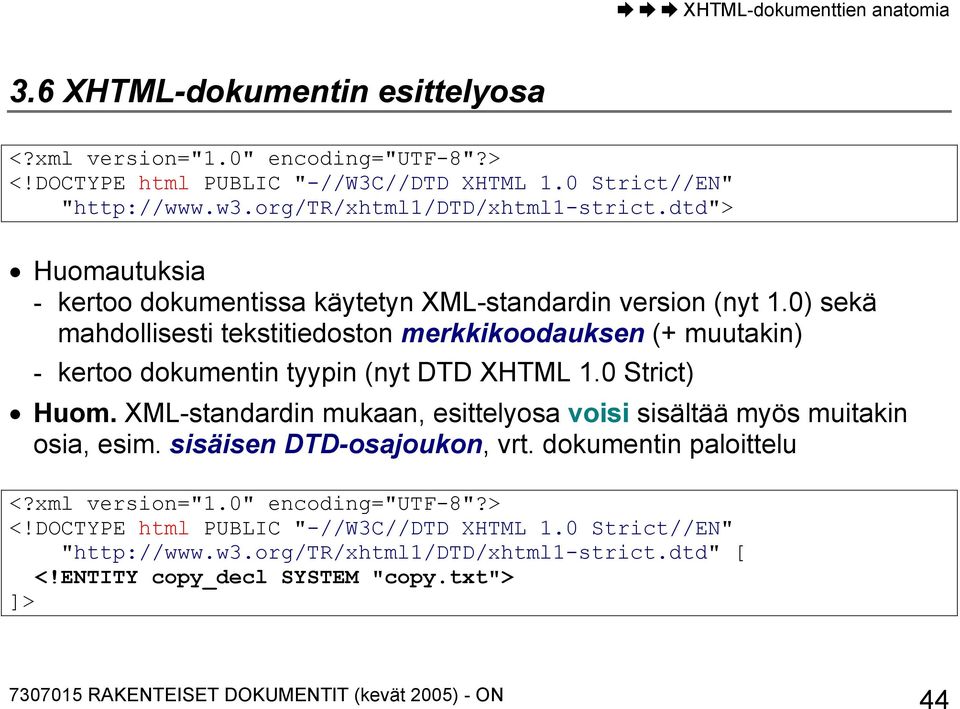The height and width of the screenshot is (709, 960).
Task: Click the heading '3.6 XHTML-dokumentin esittelyosa'
Action: pyautogui.click(x=277, y=92)
